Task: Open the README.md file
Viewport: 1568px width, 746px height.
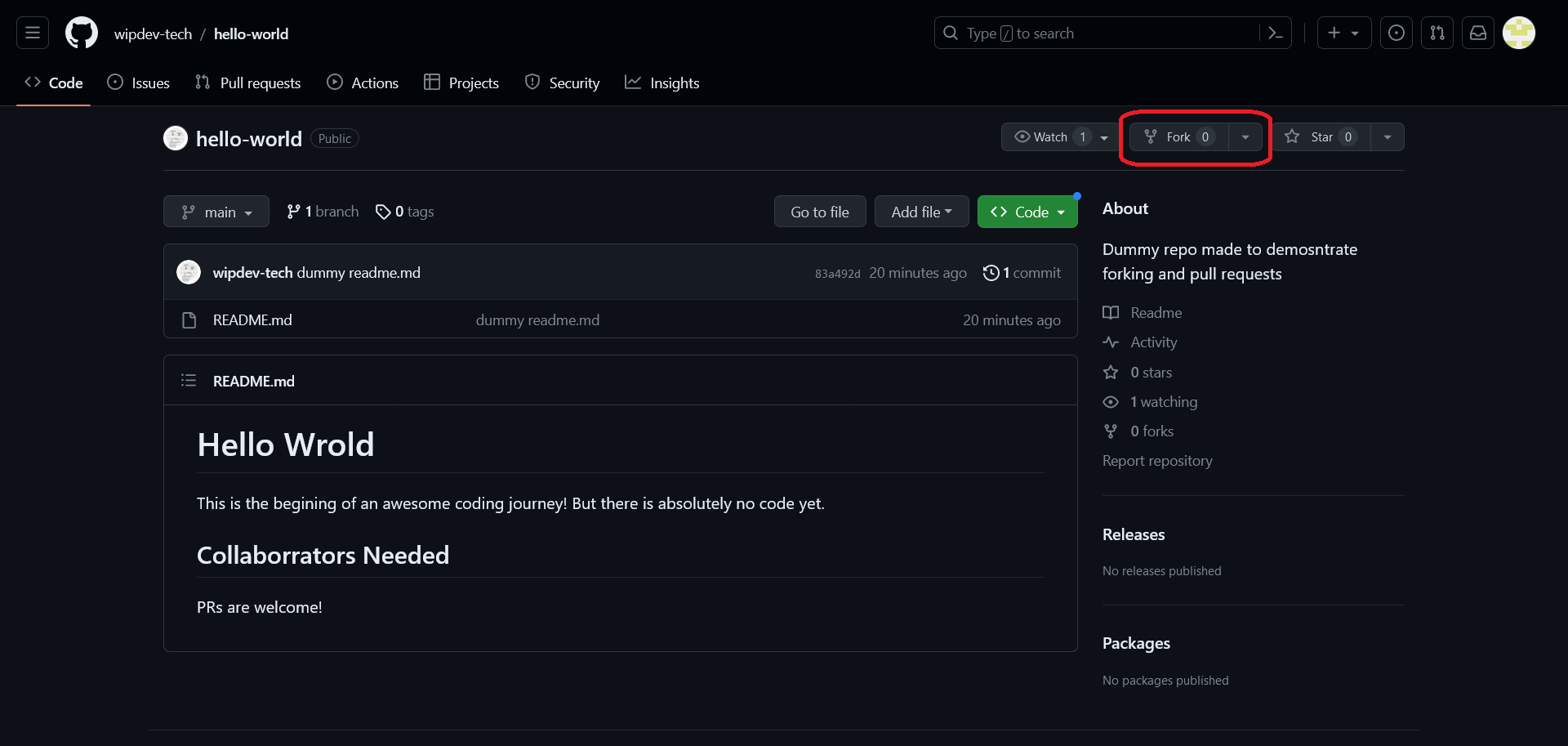Action: [x=252, y=320]
